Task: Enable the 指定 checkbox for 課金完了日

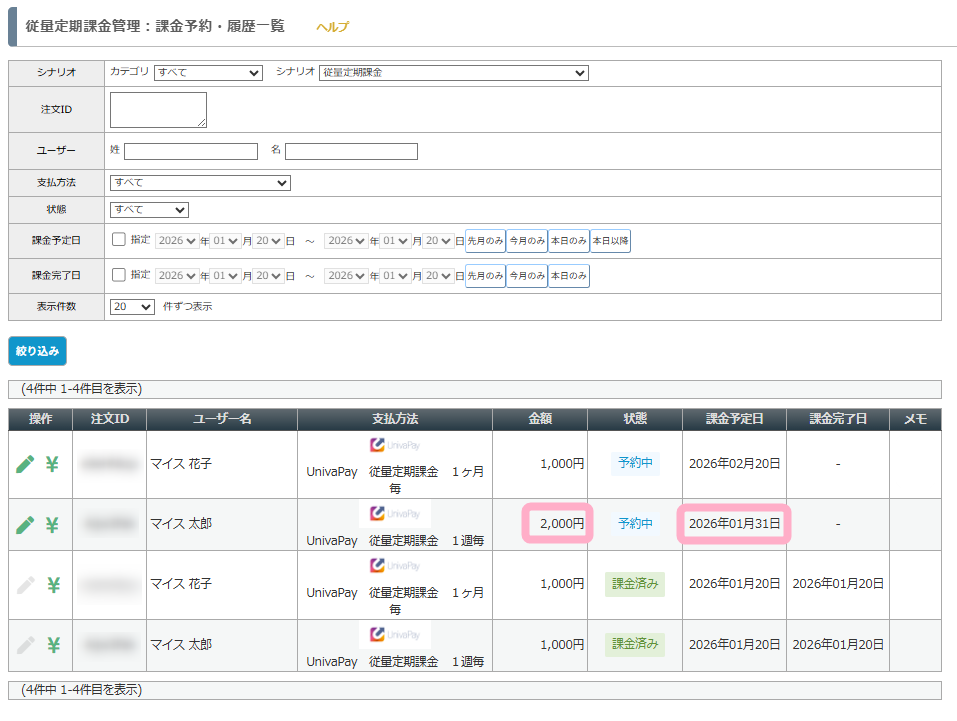Action: coord(119,275)
